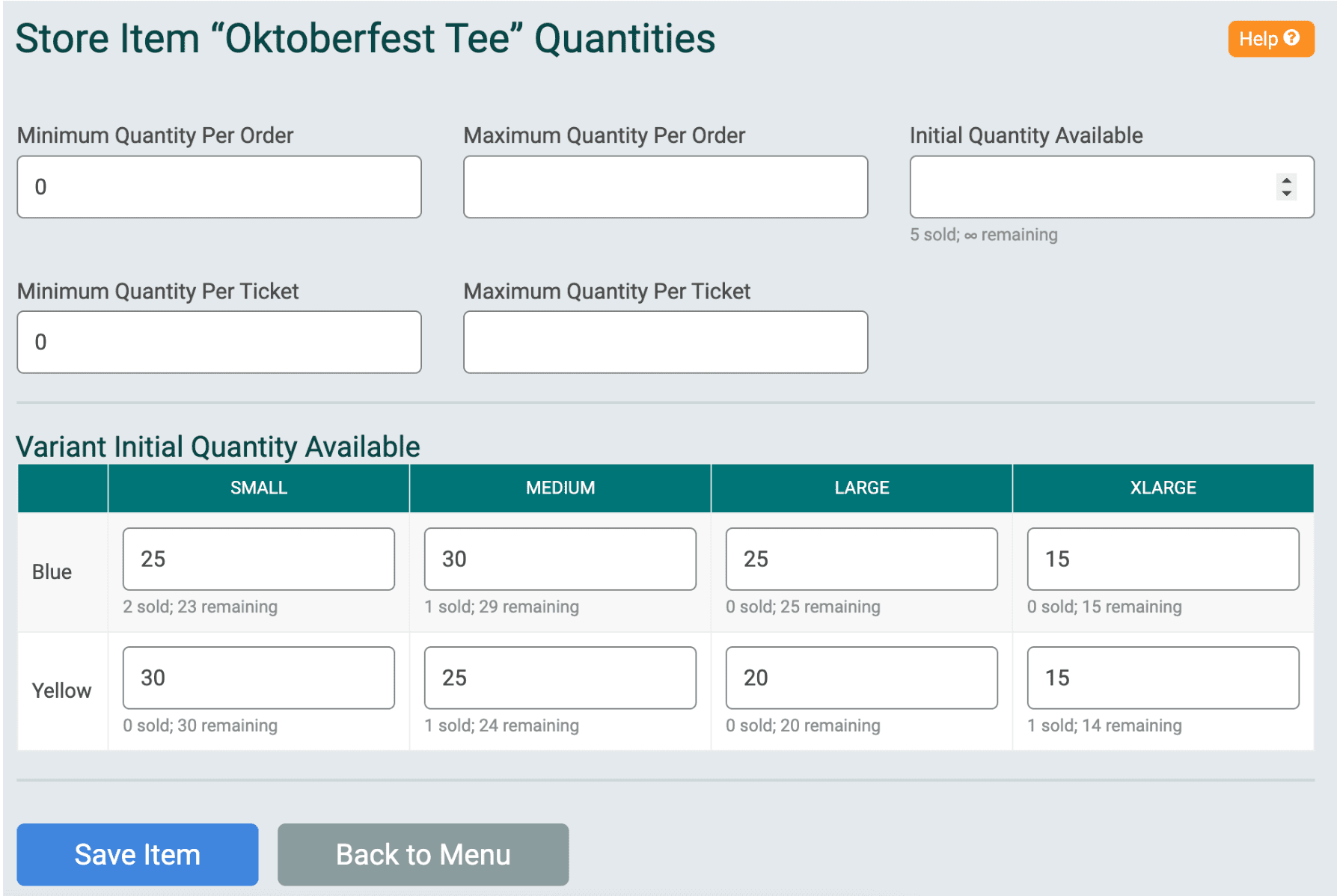This screenshot has width=1337, height=896.
Task: Select the Yellow Large quantity input showing 20
Action: [861, 677]
